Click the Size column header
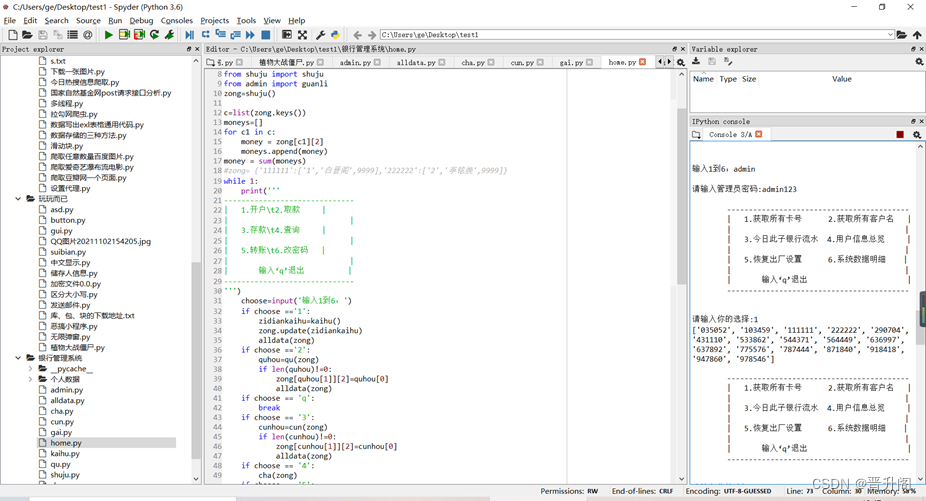This screenshot has width=926, height=501. [x=749, y=79]
